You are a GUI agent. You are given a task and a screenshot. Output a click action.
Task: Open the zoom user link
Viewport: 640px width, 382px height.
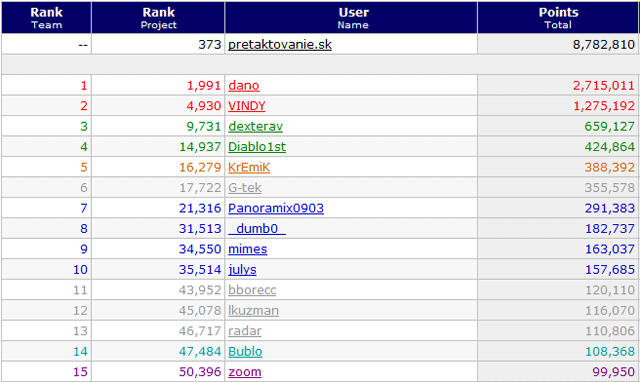tap(244, 372)
